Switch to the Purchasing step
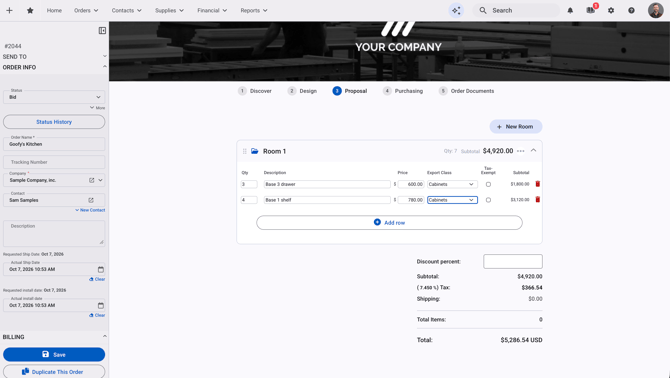The width and height of the screenshot is (670, 378). (403, 91)
